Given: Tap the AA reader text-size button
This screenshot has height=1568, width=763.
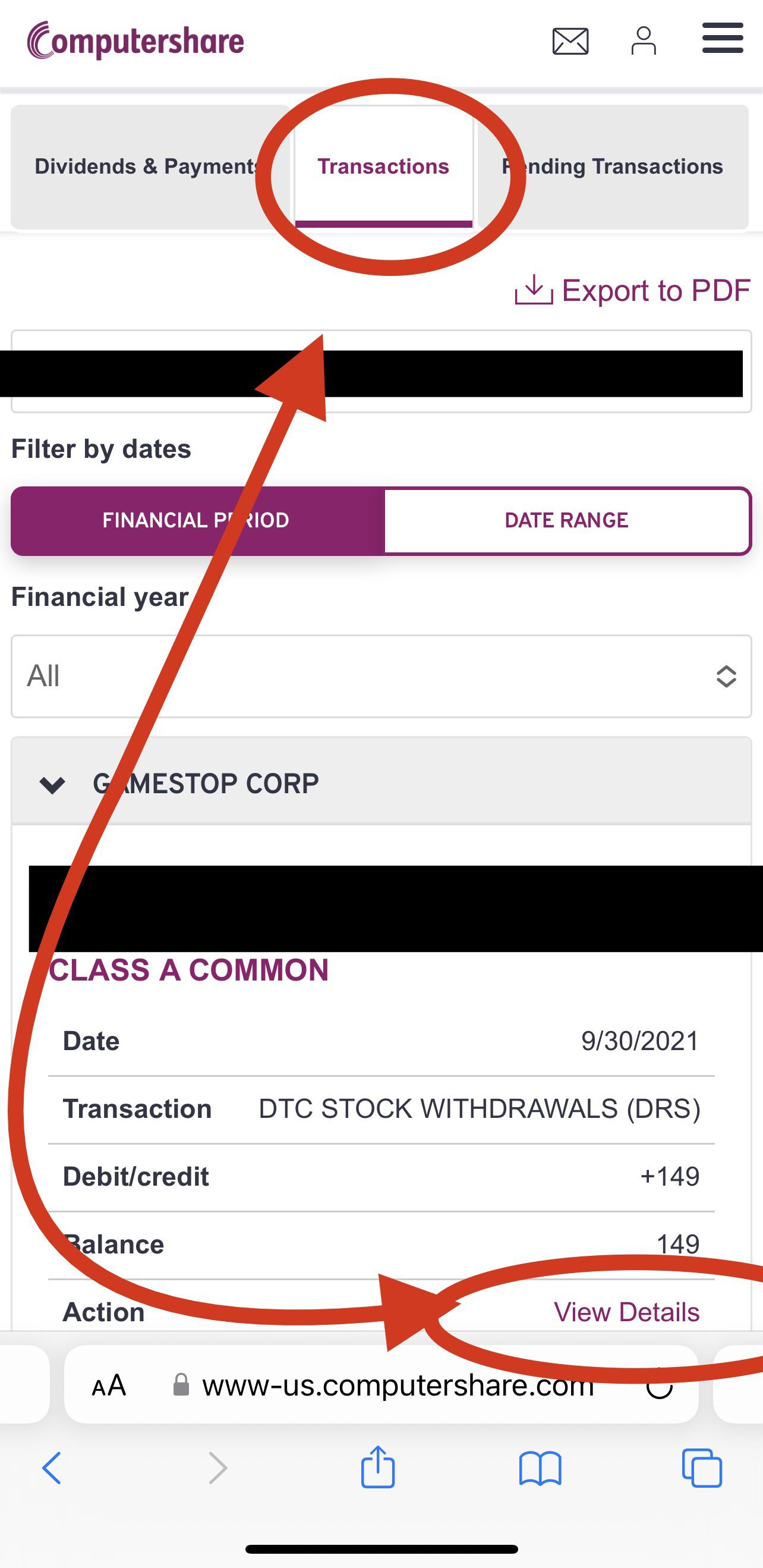Looking at the screenshot, I should point(109,1387).
